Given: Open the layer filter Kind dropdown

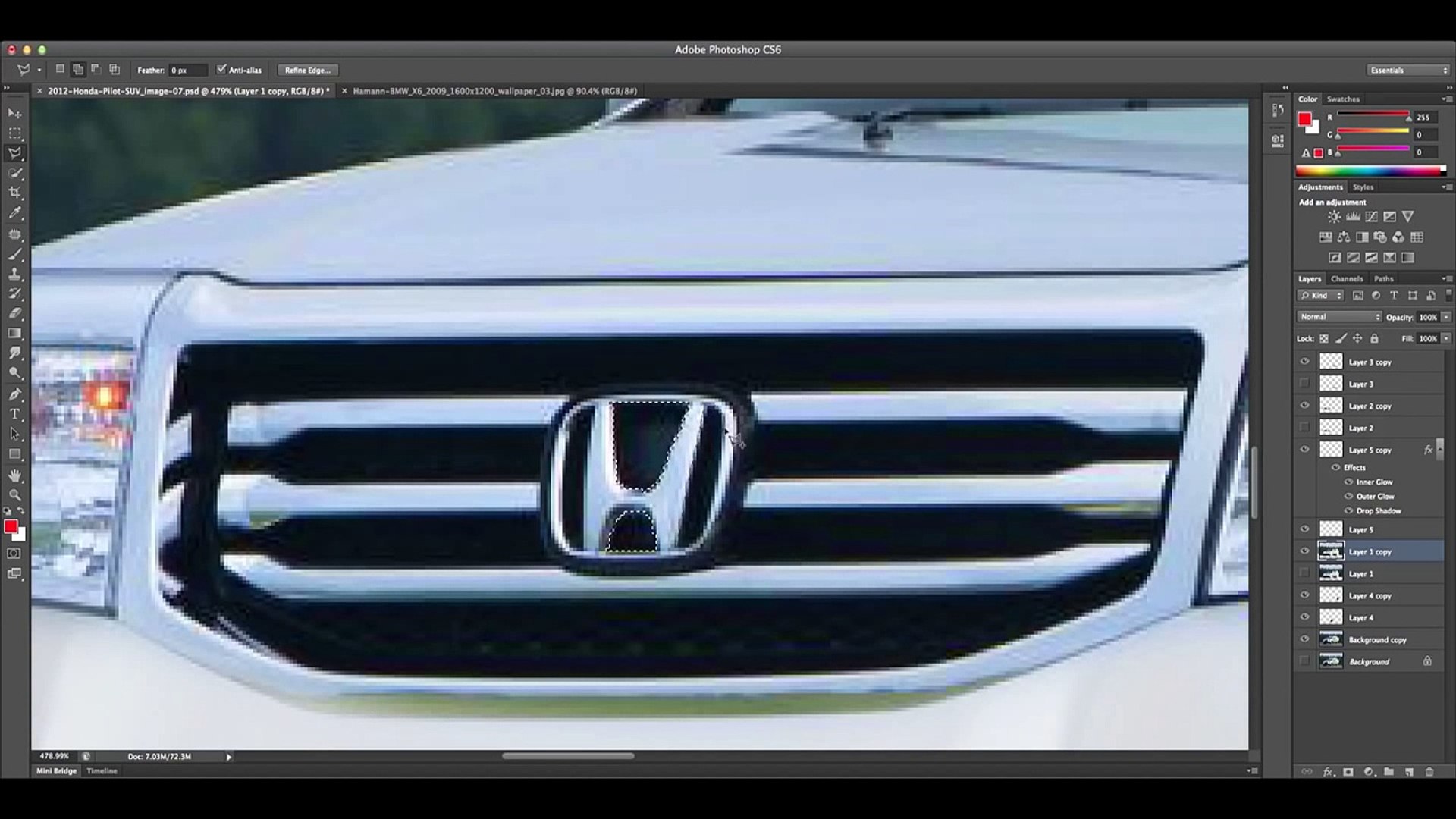Looking at the screenshot, I should pos(1320,296).
